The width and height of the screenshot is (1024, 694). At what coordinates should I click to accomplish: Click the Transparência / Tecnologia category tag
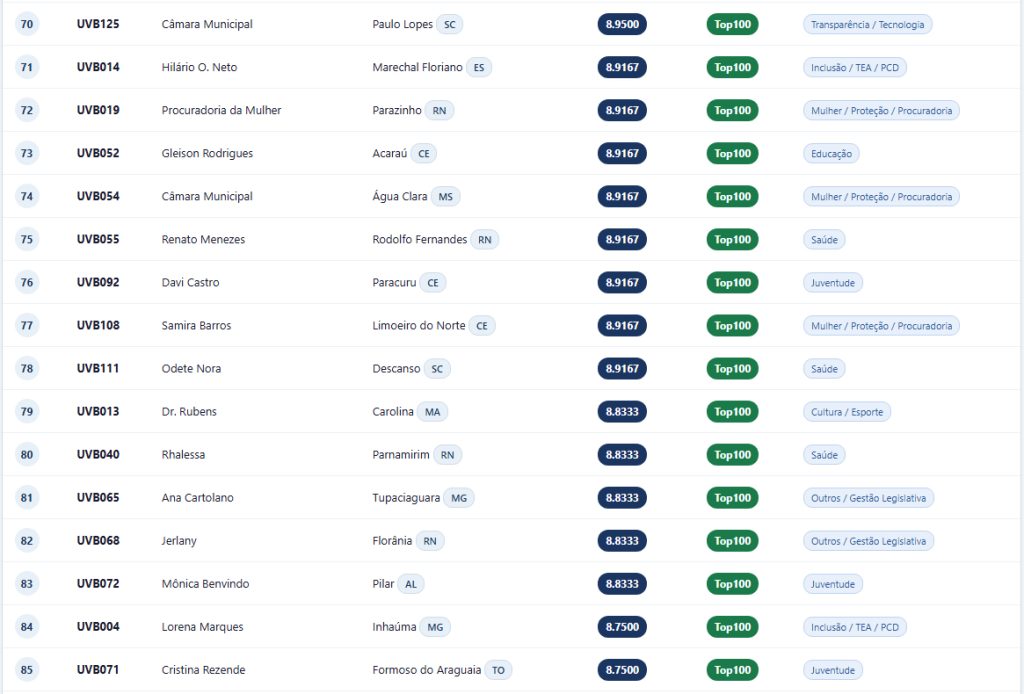pos(867,24)
